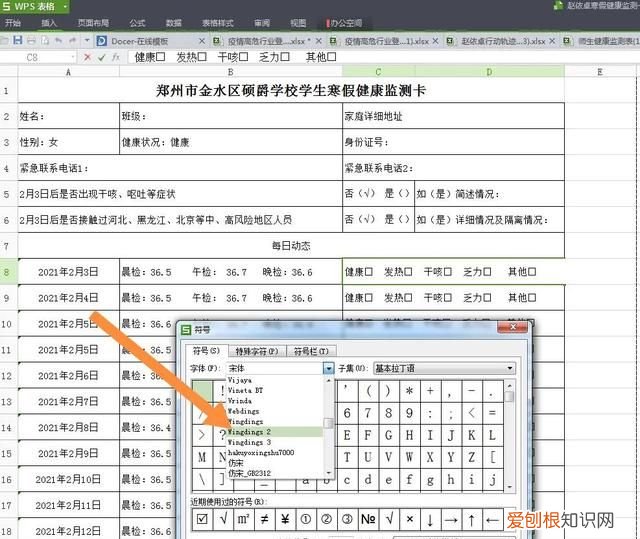Insert the ≠ recent symbol
The width and height of the screenshot is (640, 539).
(x=264, y=519)
